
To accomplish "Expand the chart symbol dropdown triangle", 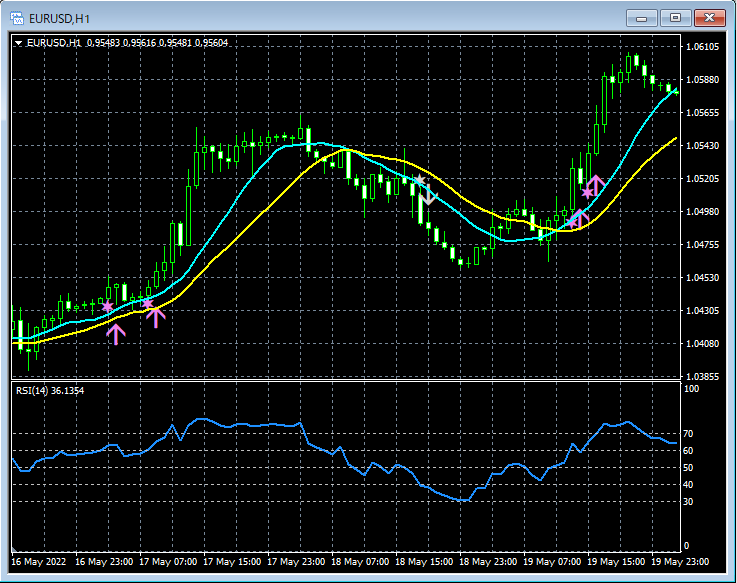I will coord(18,43).
